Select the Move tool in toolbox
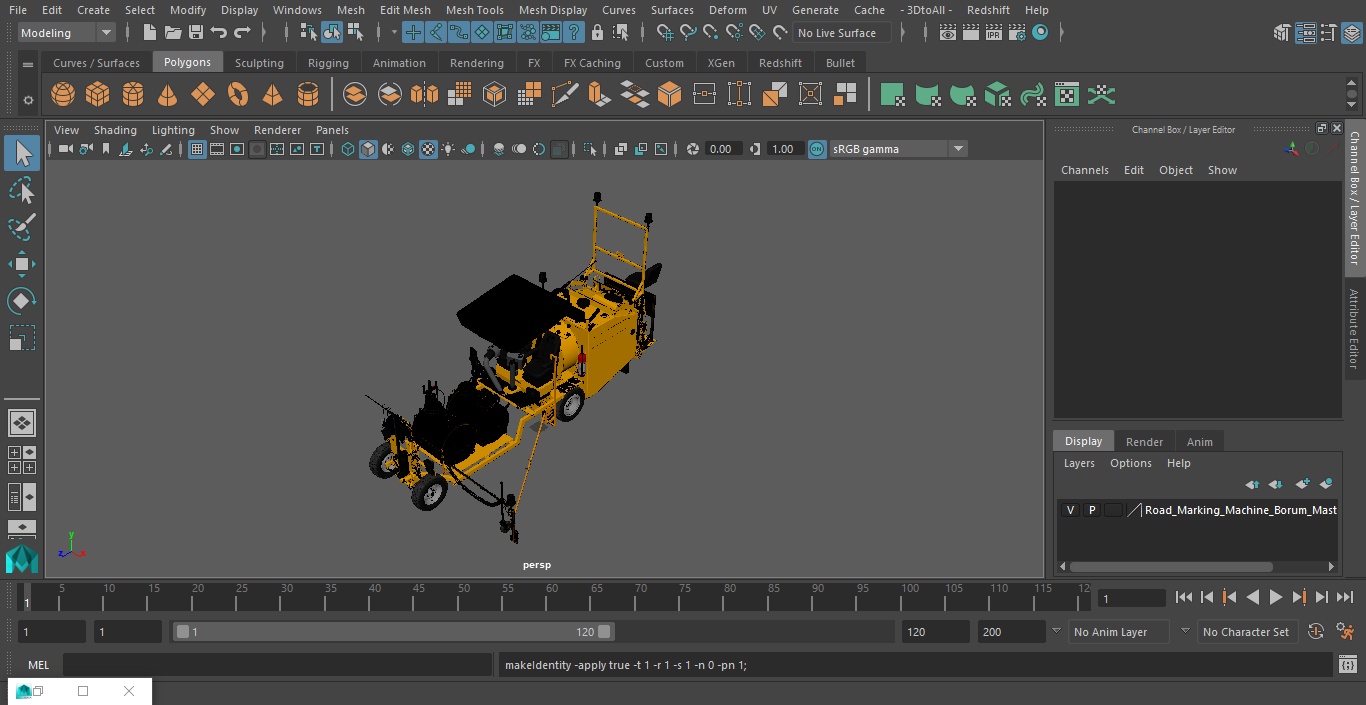The height and width of the screenshot is (705, 1366). pos(21,264)
